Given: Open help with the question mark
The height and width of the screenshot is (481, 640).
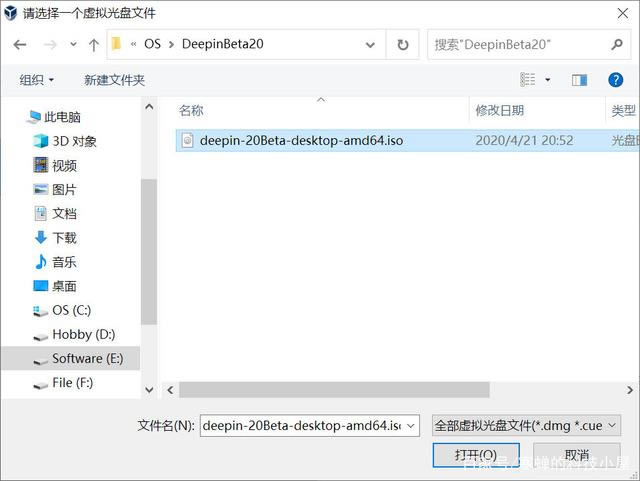Looking at the screenshot, I should click(615, 80).
